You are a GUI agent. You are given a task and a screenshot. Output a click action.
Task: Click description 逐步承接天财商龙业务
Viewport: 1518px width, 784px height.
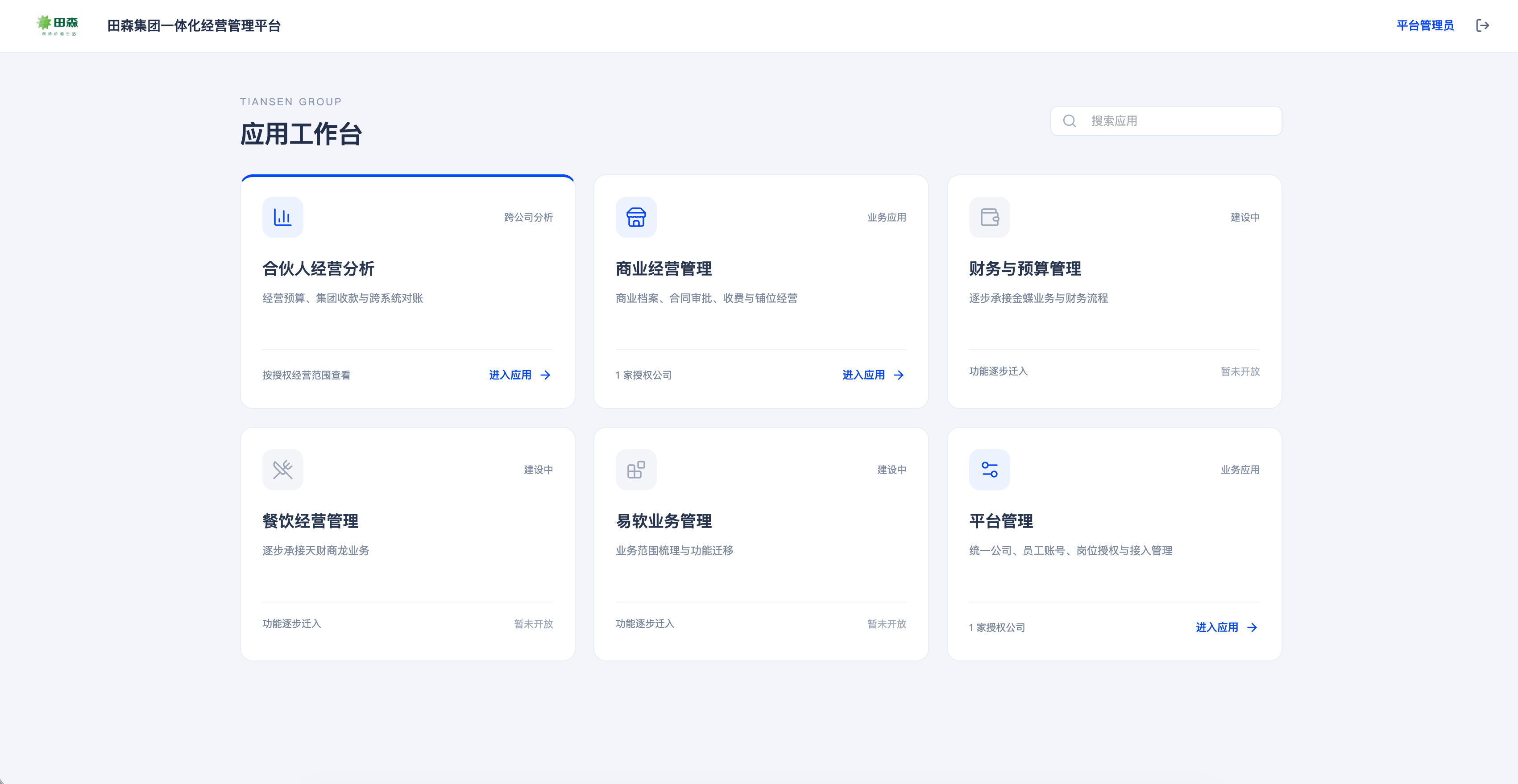tap(316, 550)
